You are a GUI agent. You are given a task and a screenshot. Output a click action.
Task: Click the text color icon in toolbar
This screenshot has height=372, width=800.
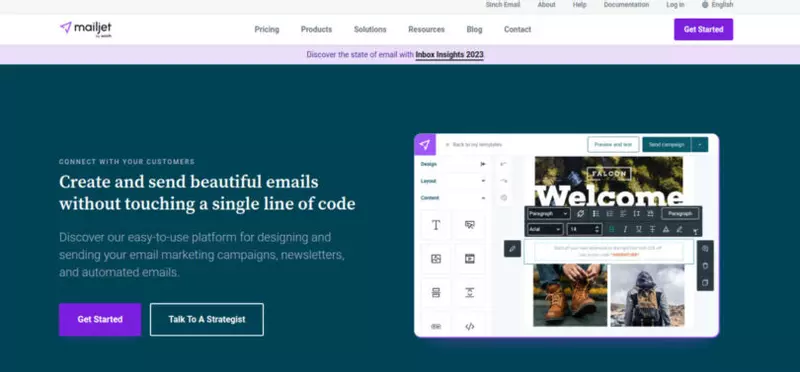coord(666,229)
